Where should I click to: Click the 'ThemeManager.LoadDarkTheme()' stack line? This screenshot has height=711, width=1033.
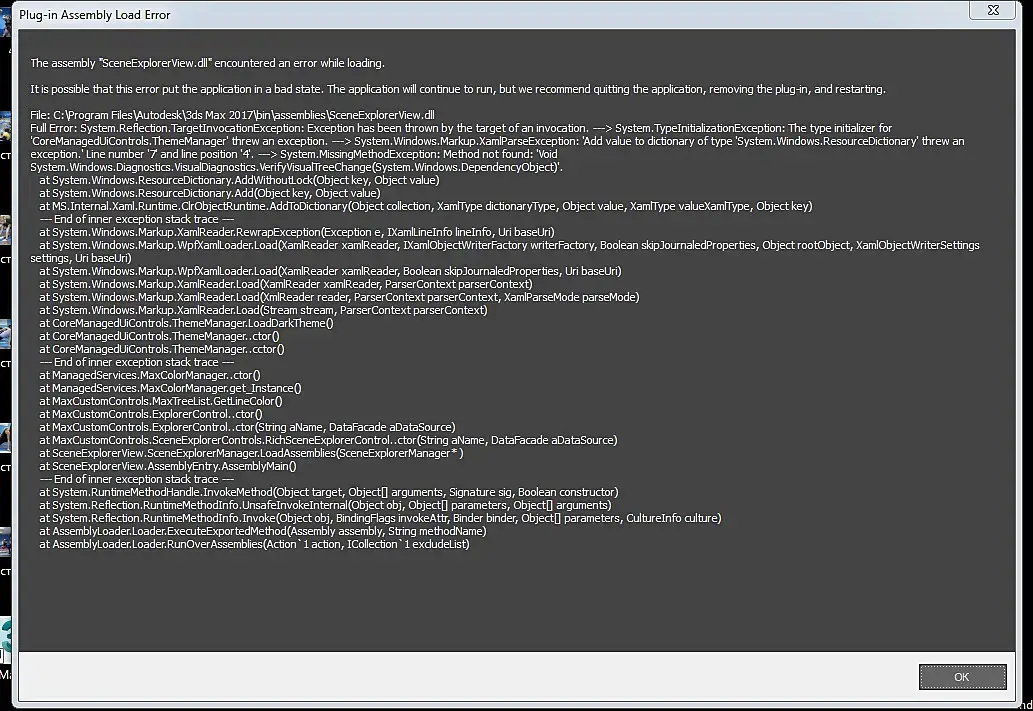(x=186, y=324)
